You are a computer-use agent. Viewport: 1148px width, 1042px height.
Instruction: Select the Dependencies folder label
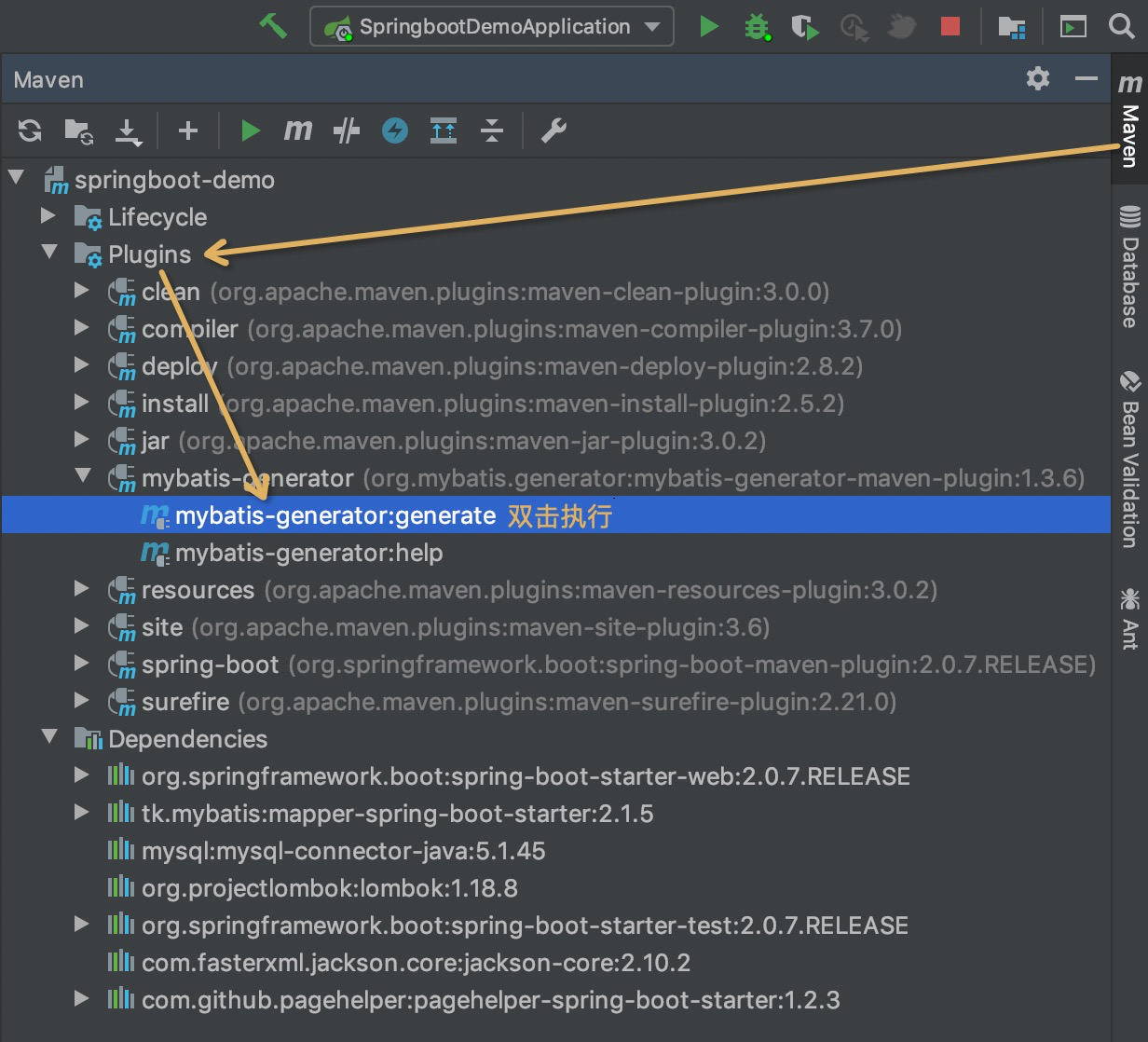coord(187,739)
